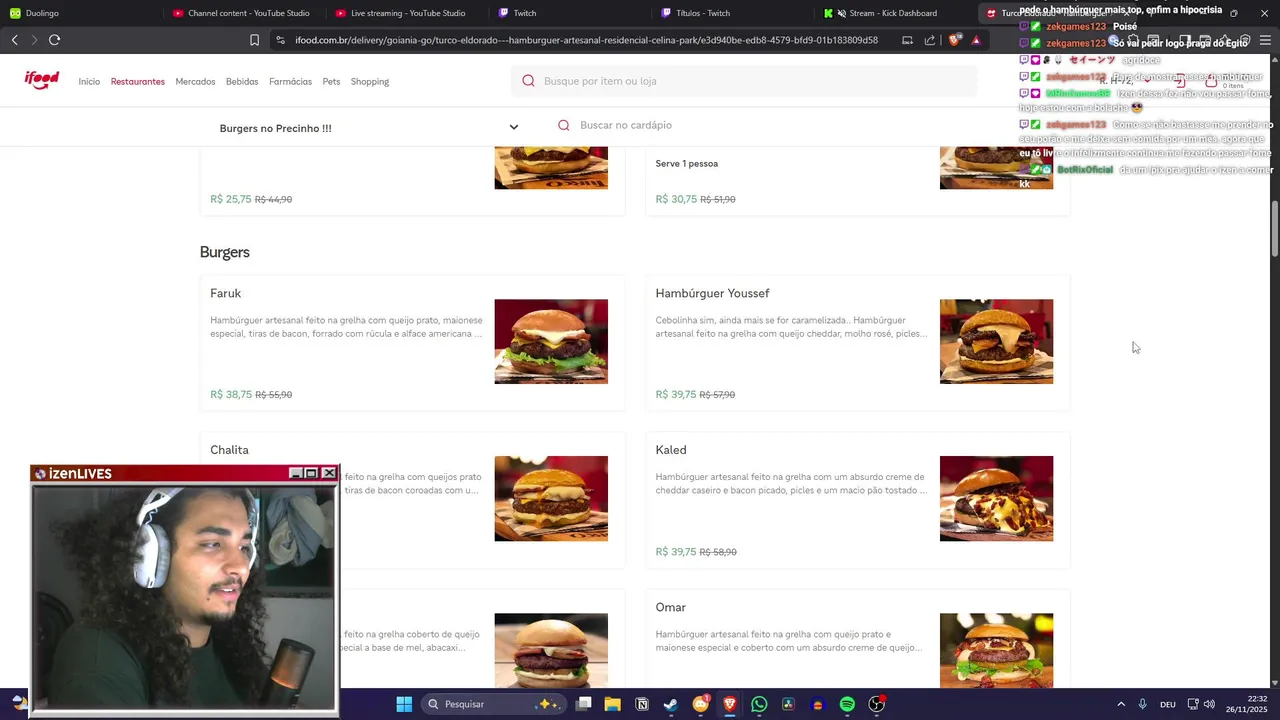Viewport: 1280px width, 720px height.
Task: Open WhatsApp from the taskbar
Action: 759,704
